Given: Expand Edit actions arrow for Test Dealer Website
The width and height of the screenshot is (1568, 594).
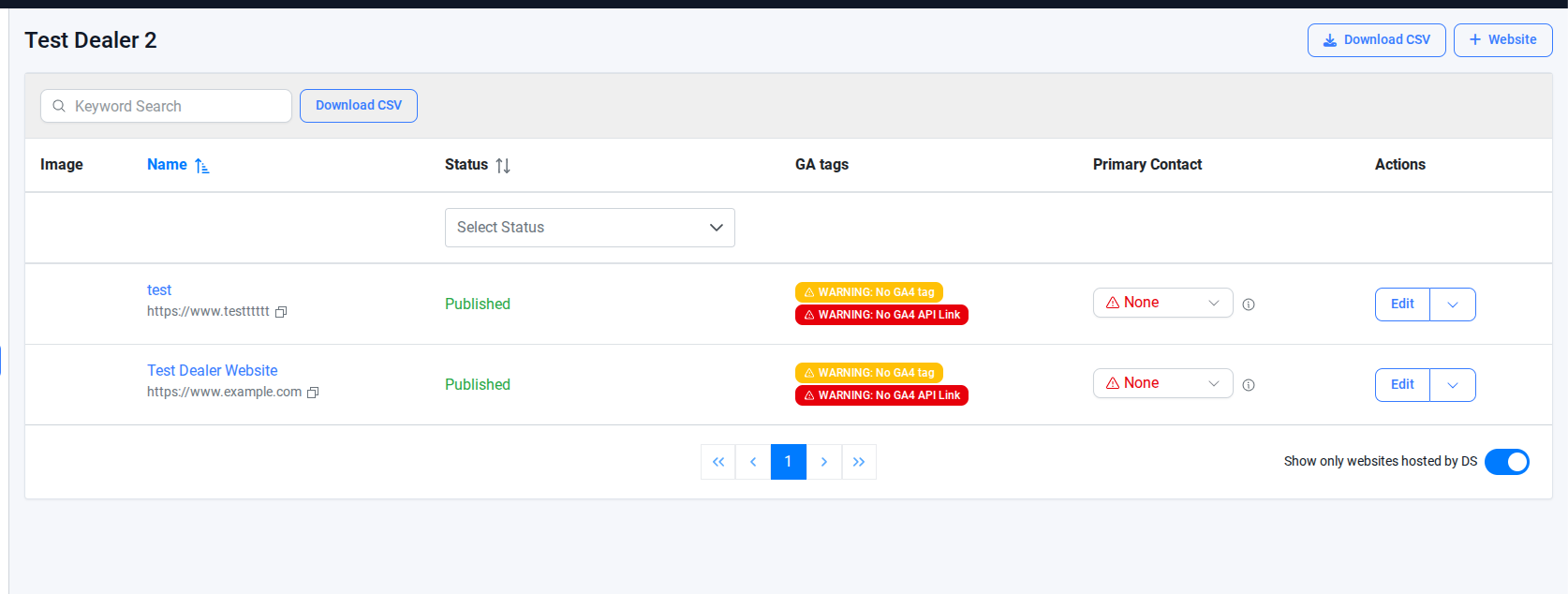Looking at the screenshot, I should [x=1453, y=385].
